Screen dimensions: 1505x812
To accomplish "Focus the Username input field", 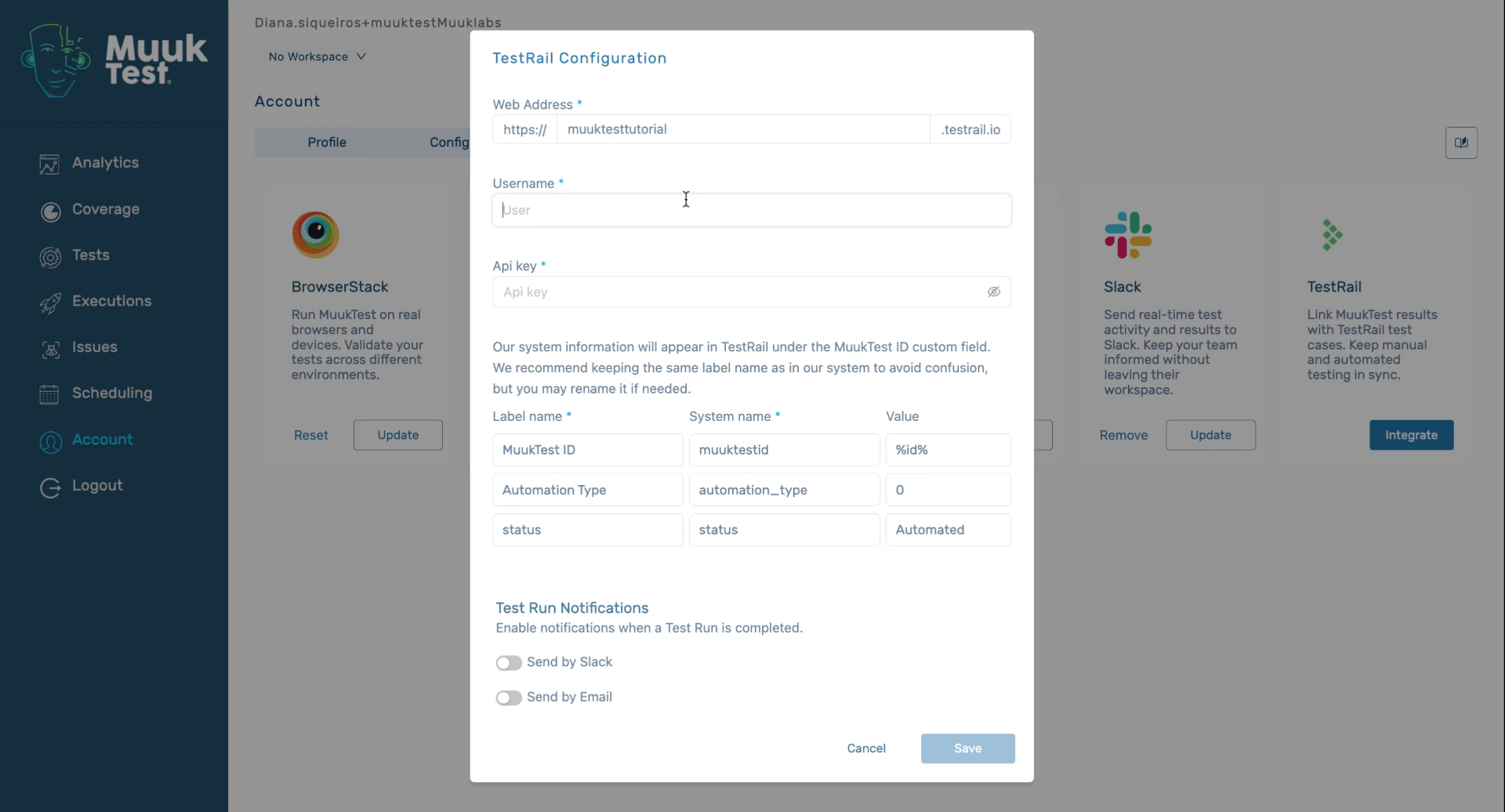I will (x=751, y=210).
